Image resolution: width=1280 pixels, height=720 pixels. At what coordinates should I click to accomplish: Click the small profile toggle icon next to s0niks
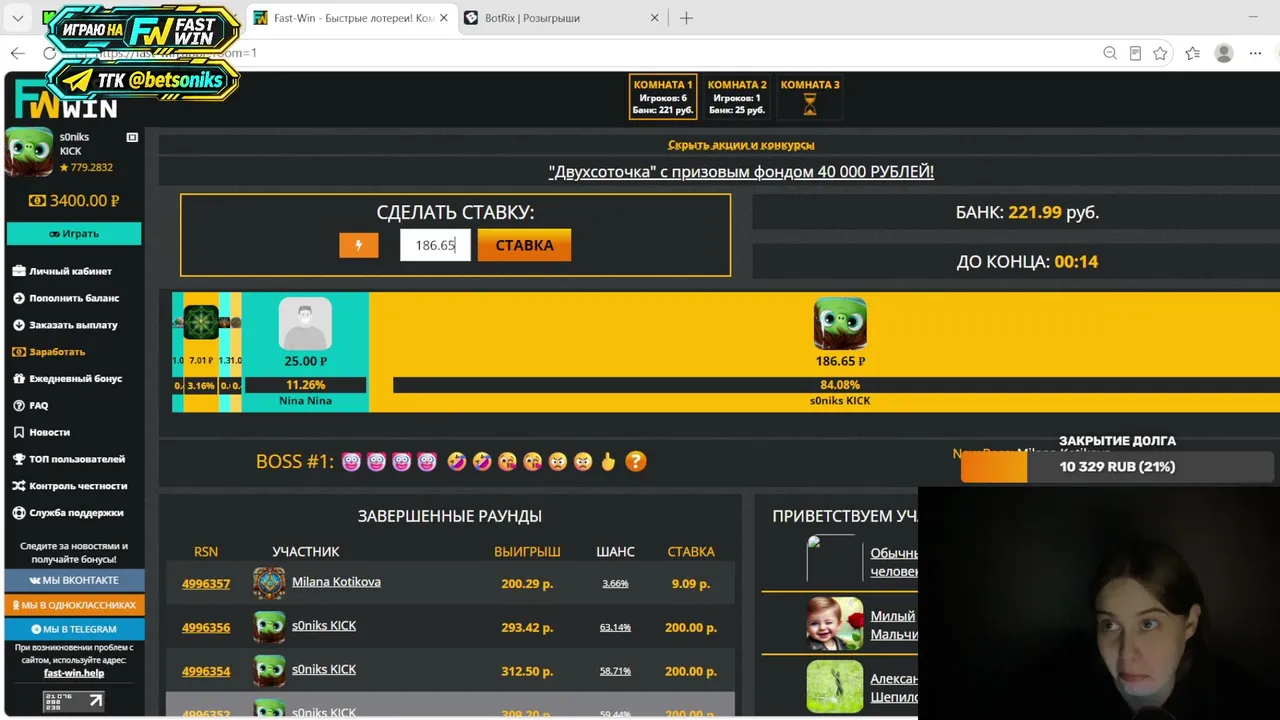coord(132,137)
